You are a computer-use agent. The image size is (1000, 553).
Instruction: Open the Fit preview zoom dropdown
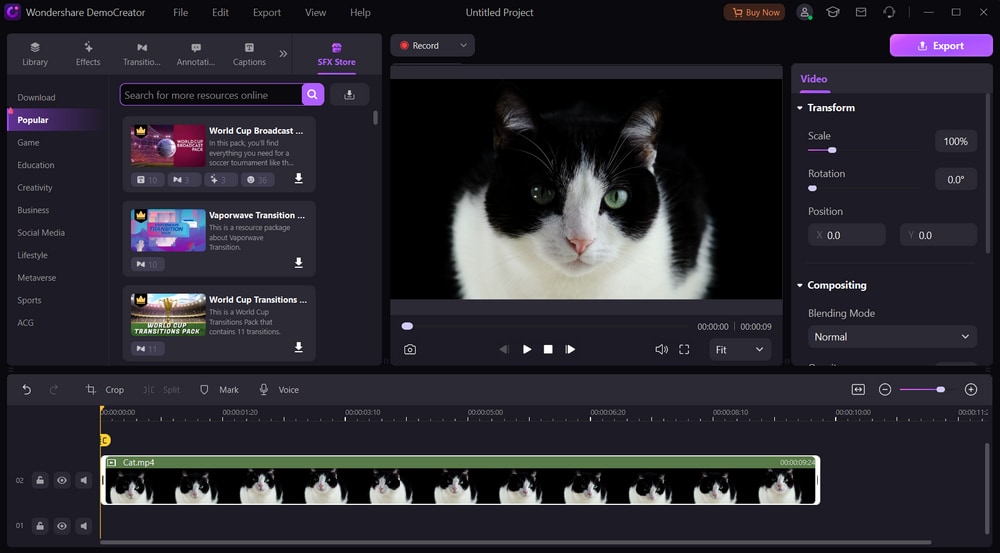[x=738, y=349]
